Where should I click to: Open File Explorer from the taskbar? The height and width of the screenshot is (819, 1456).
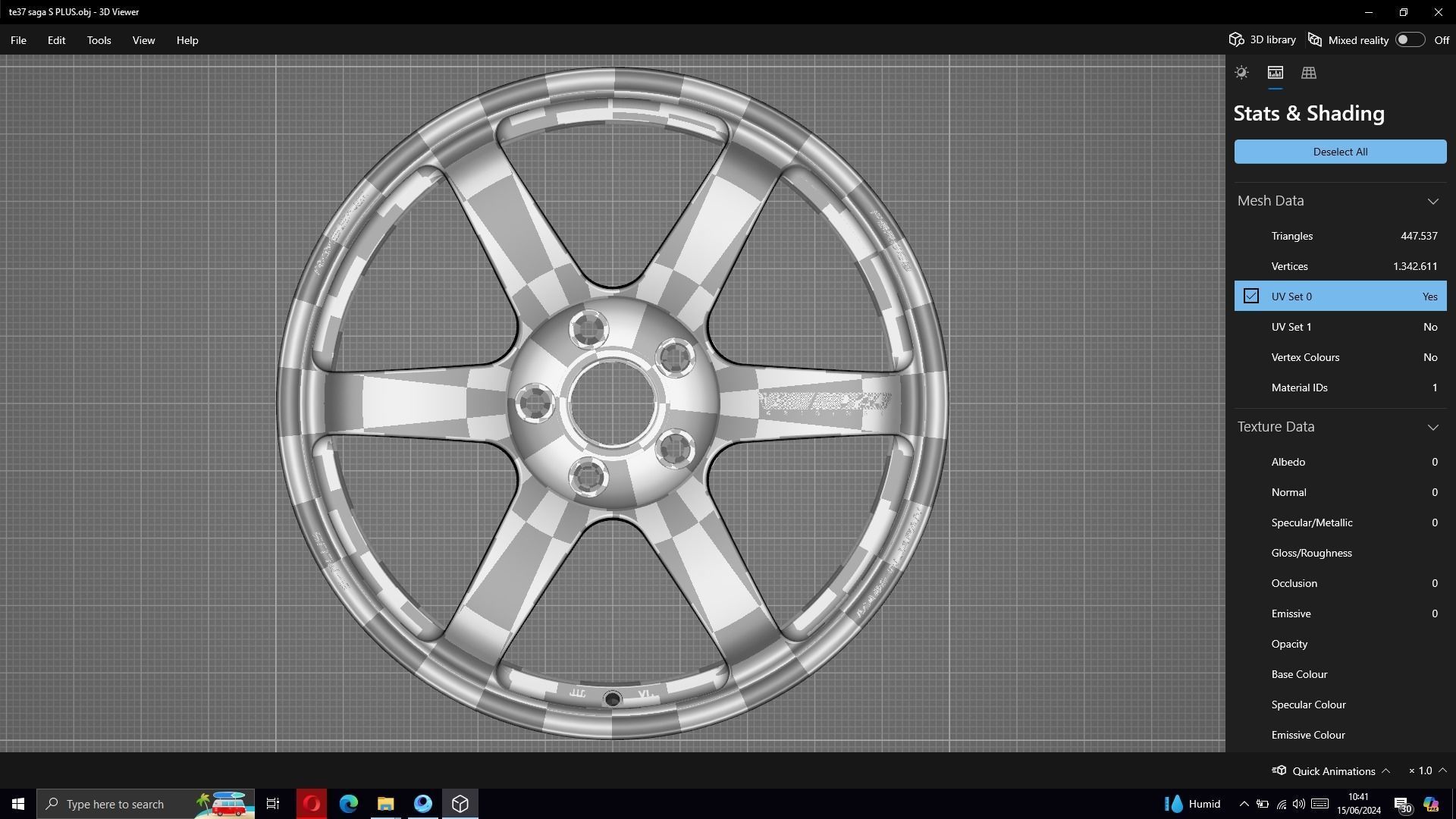(385, 804)
